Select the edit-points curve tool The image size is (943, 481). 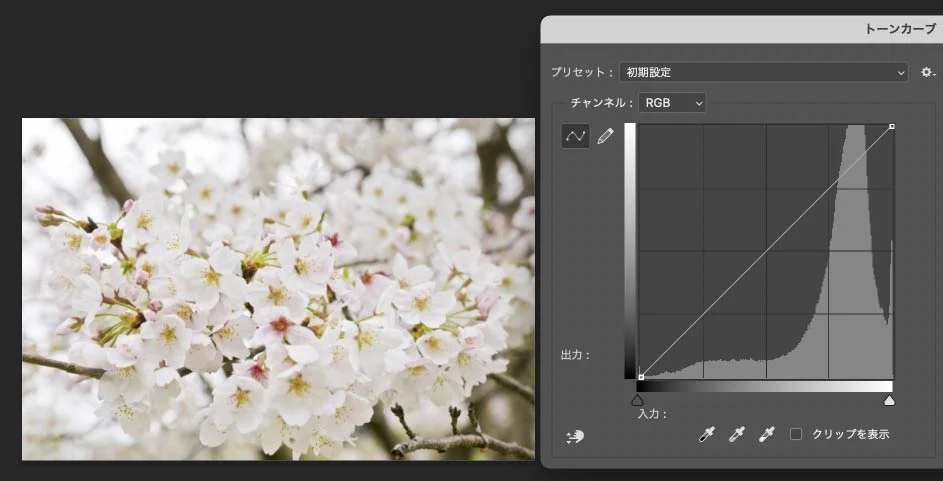(x=575, y=136)
